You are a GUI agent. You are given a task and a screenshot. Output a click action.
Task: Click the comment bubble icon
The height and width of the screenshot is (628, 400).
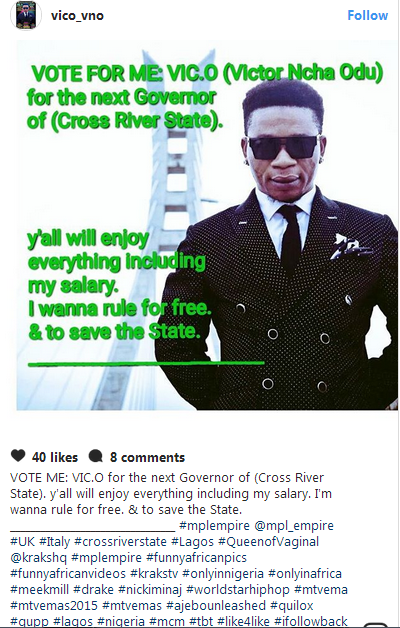(96, 456)
